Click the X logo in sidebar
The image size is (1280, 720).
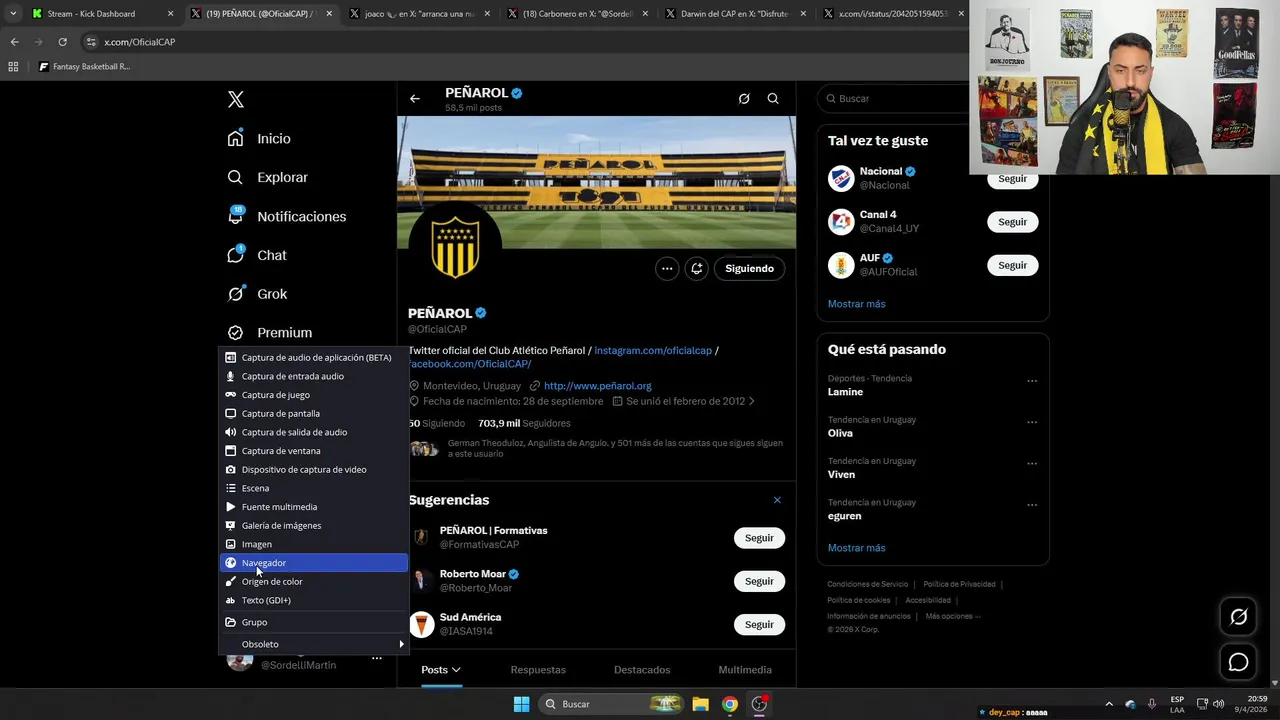(x=236, y=99)
